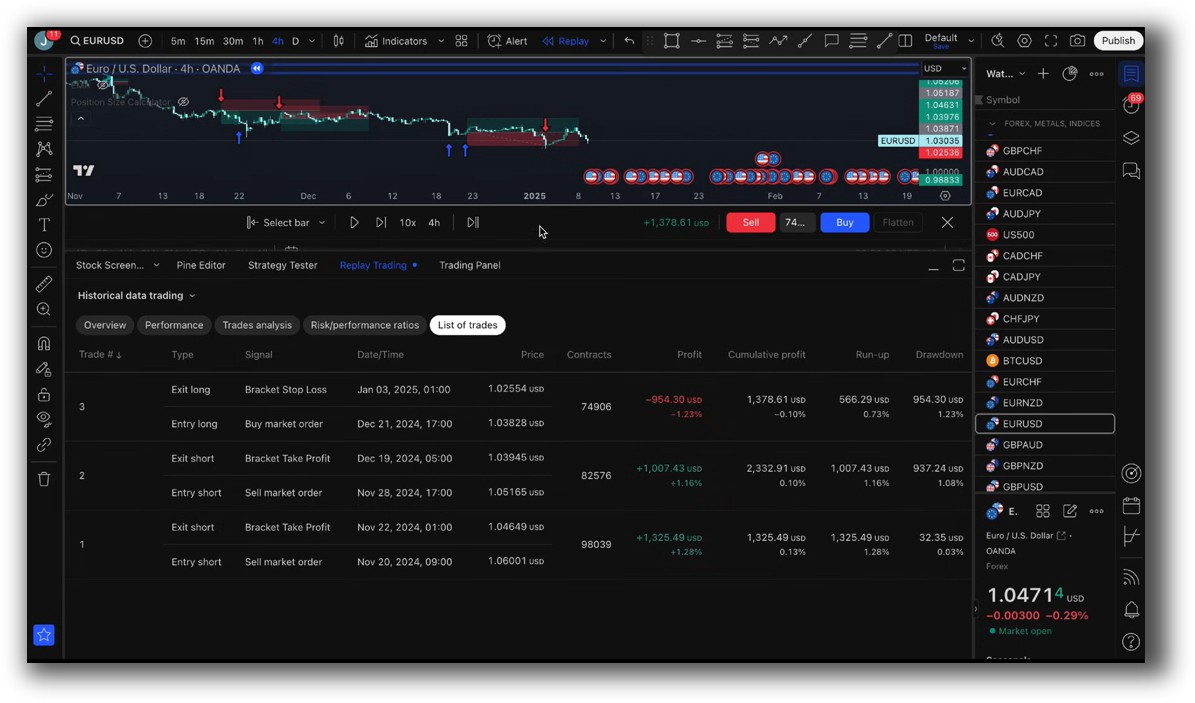Lock all drawings with the lock icon

pyautogui.click(x=44, y=394)
